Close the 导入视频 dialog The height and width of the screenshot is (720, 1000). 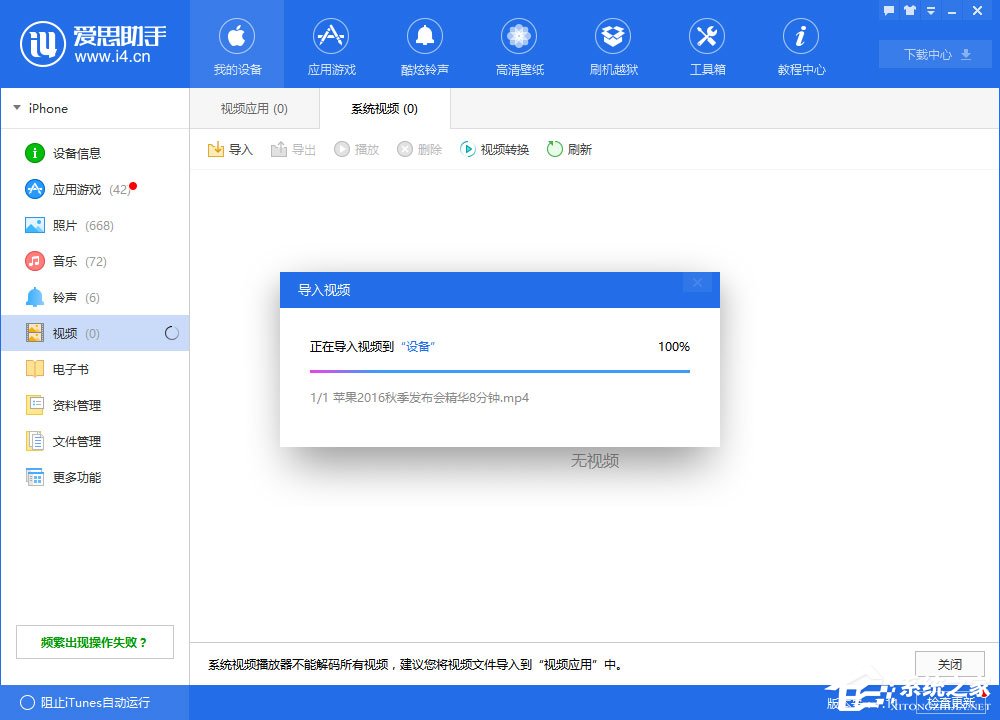coord(697,283)
